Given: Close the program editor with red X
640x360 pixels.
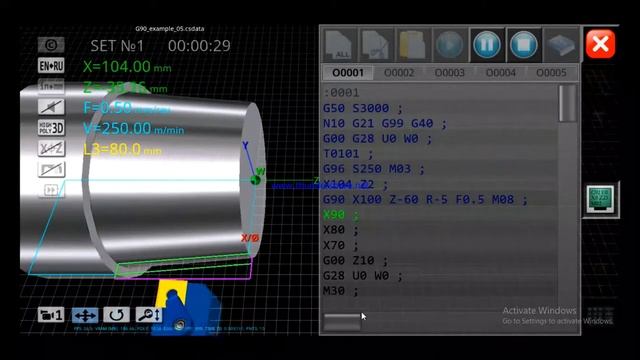Looking at the screenshot, I should [x=600, y=44].
